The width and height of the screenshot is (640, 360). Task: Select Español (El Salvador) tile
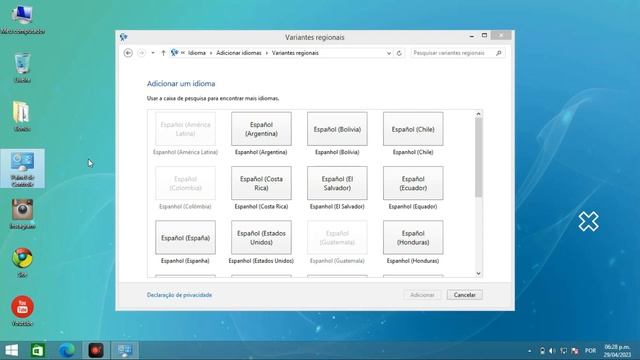[337, 183]
